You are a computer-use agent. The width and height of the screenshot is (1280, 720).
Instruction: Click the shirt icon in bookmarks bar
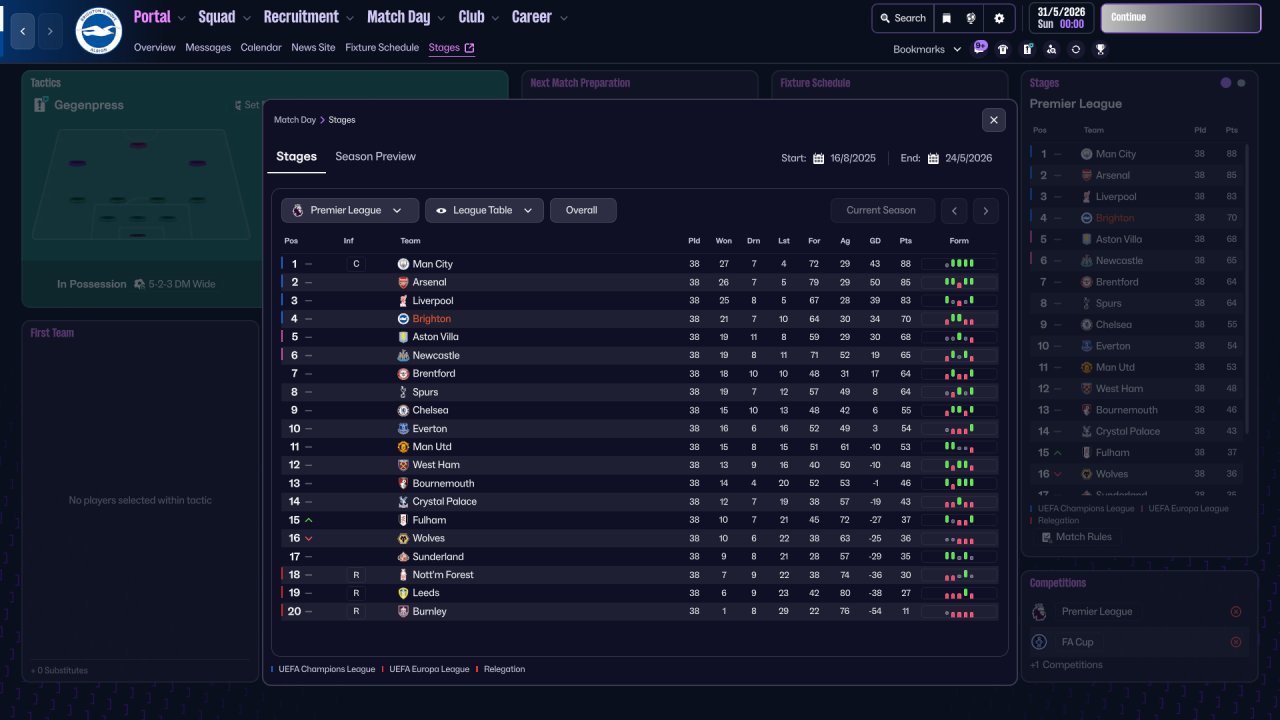1003,49
